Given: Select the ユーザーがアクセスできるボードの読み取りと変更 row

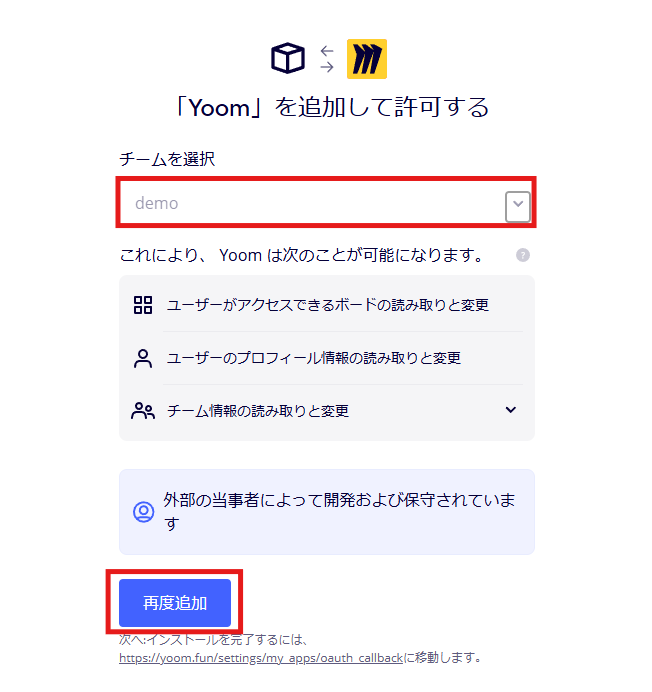Looking at the screenshot, I should pos(327,305).
